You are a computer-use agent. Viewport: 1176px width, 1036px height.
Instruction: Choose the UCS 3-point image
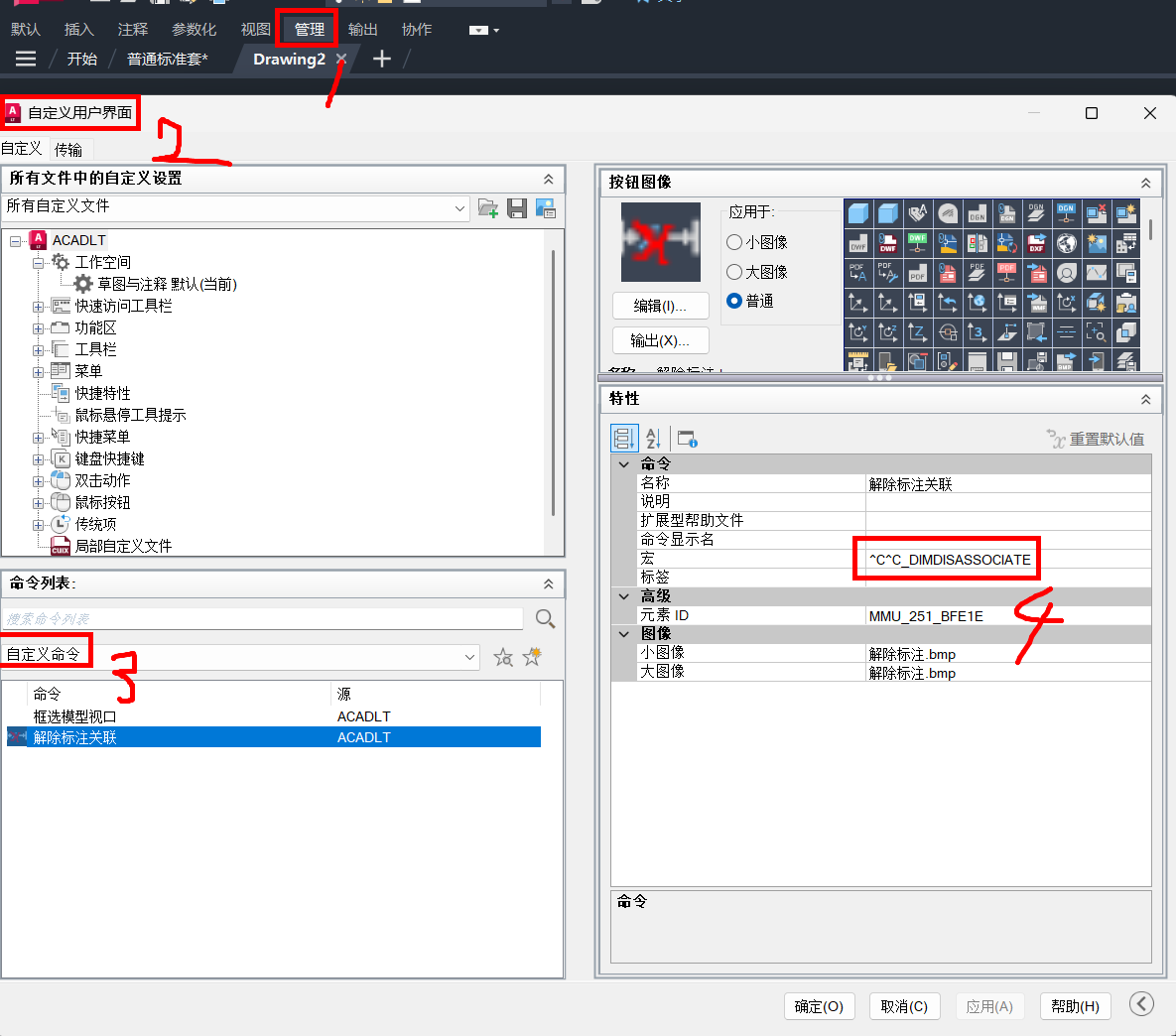(x=978, y=332)
